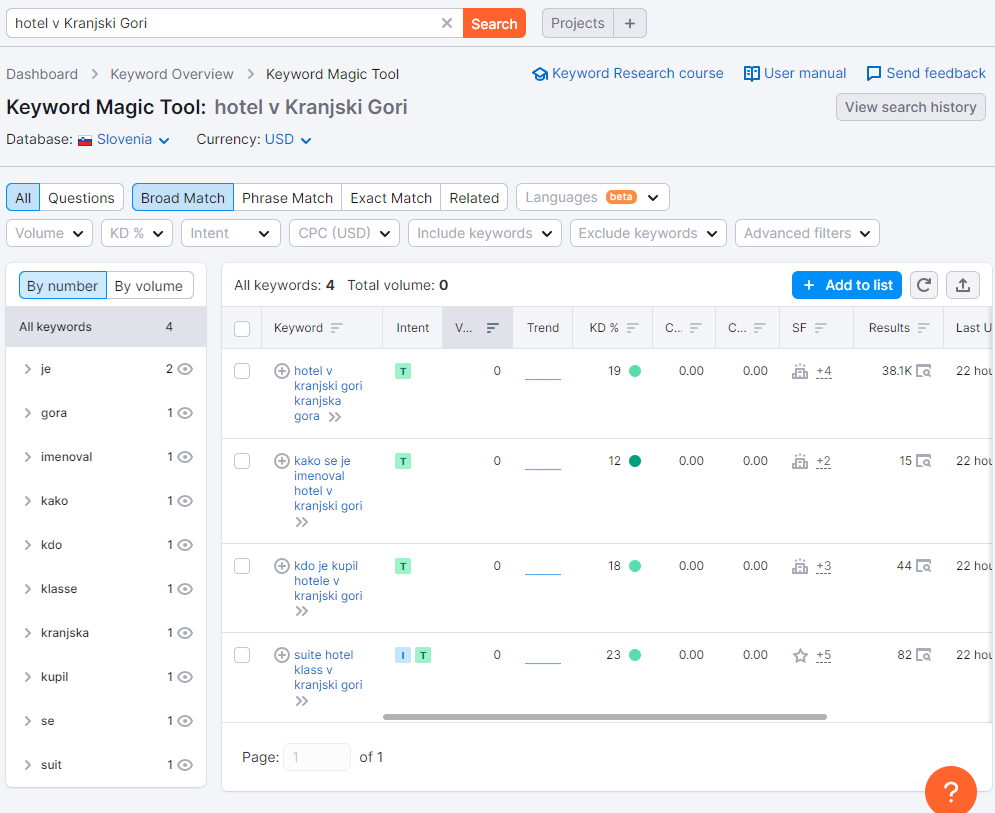The width and height of the screenshot is (995, 813).
Task: Export the keyword list with upload icon
Action: pos(963,285)
